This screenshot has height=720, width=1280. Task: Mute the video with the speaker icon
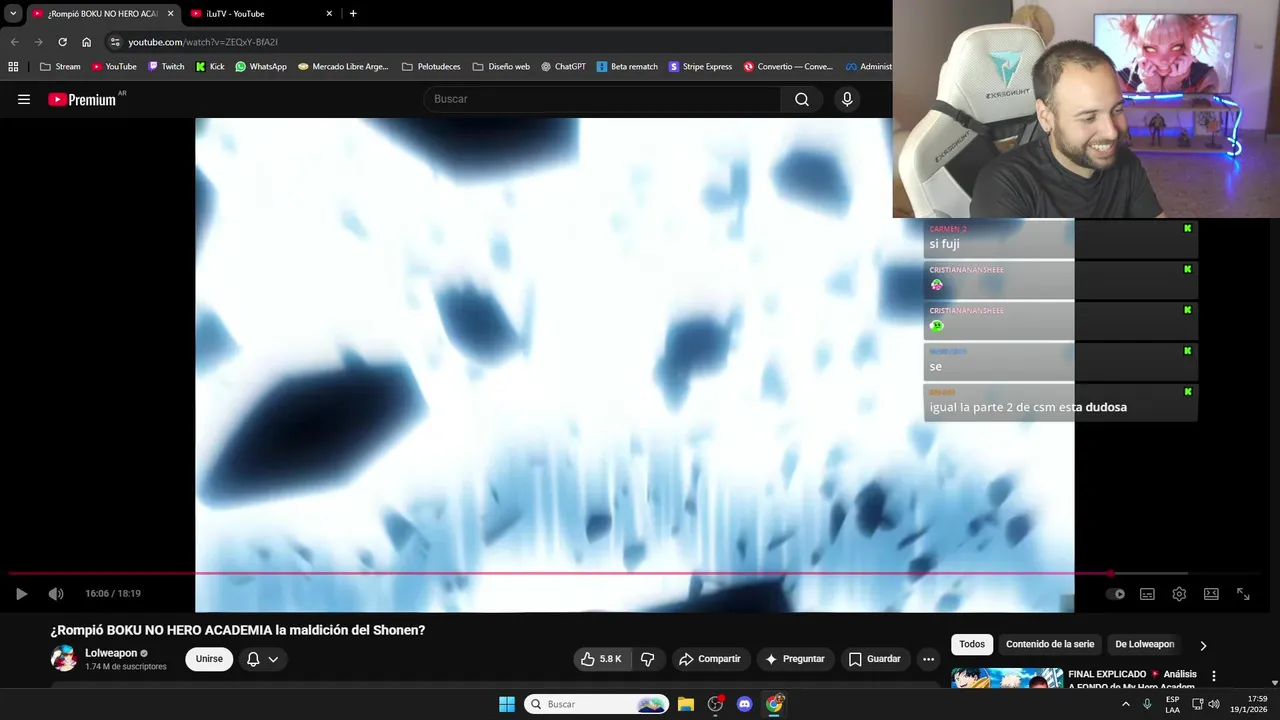[56, 594]
